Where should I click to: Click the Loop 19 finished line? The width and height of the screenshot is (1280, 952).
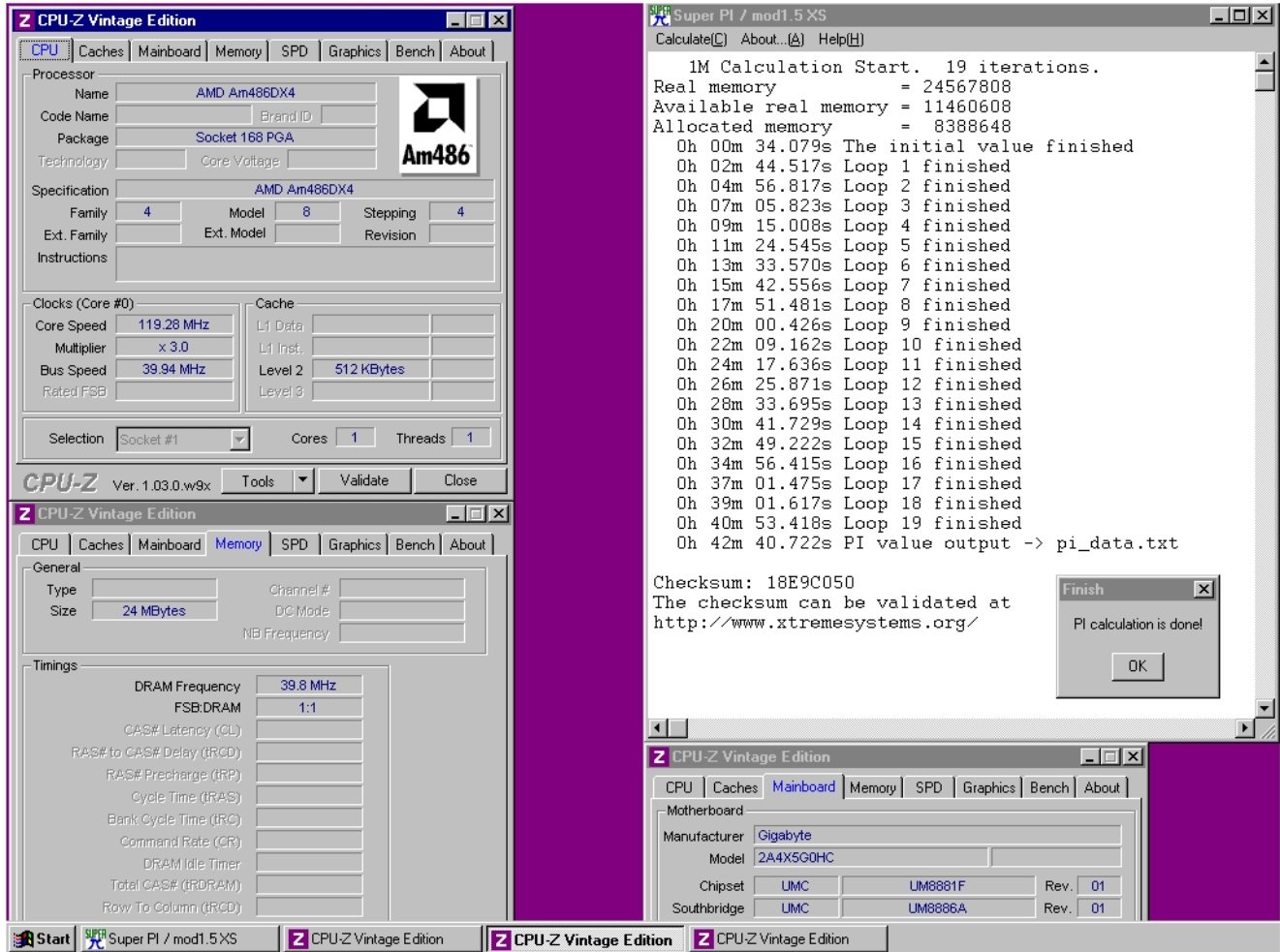(849, 524)
